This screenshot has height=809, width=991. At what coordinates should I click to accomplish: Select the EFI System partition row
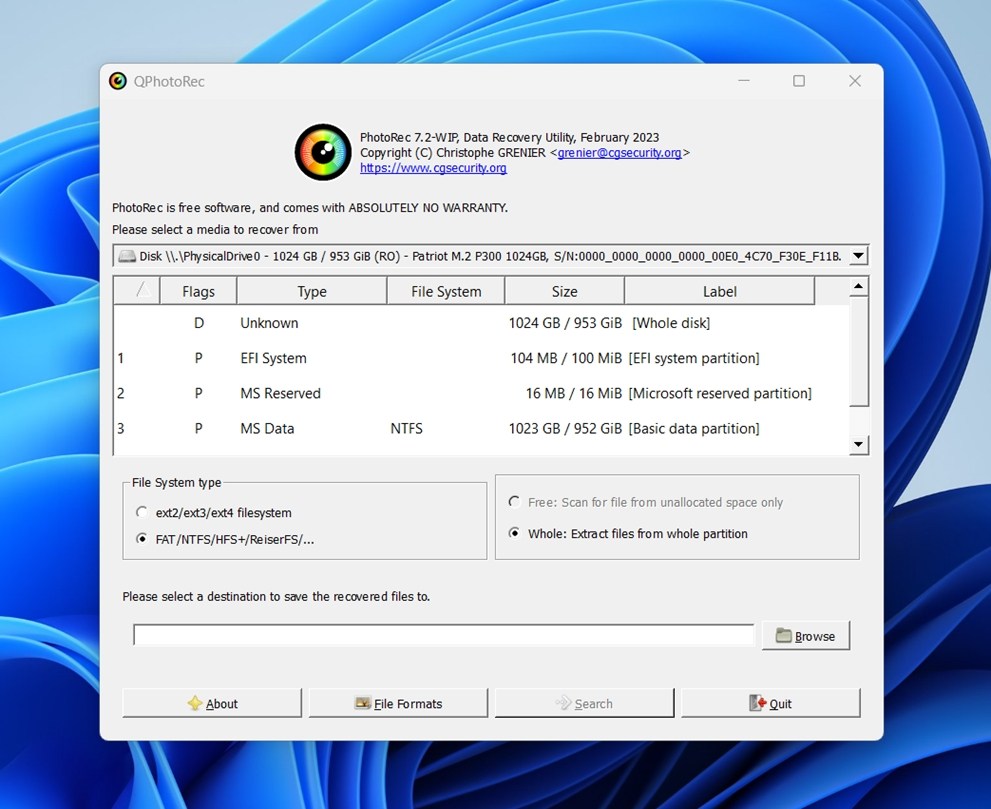[x=482, y=358]
